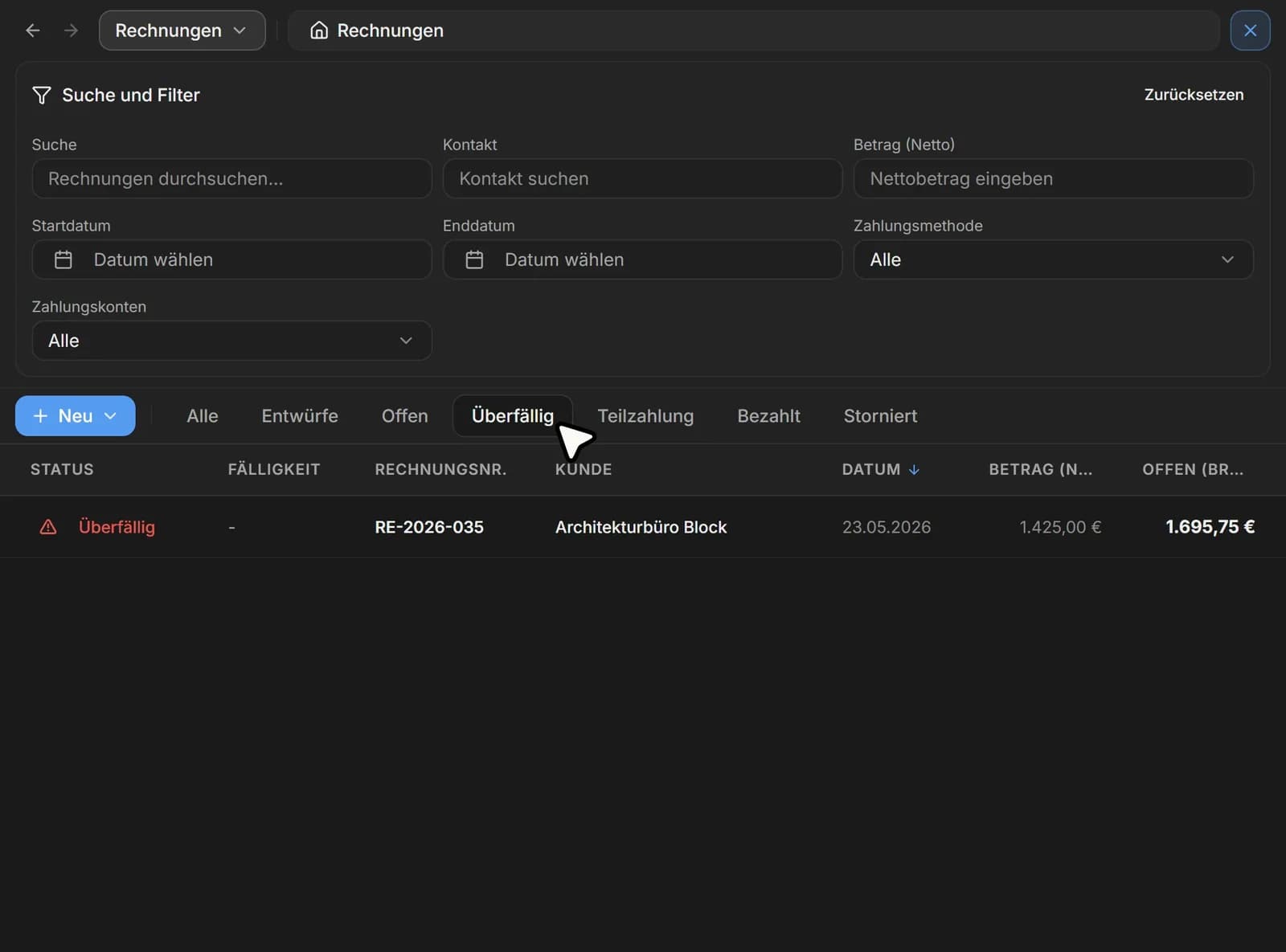
Task: Click the date 23.05.2026
Action: [x=887, y=527]
